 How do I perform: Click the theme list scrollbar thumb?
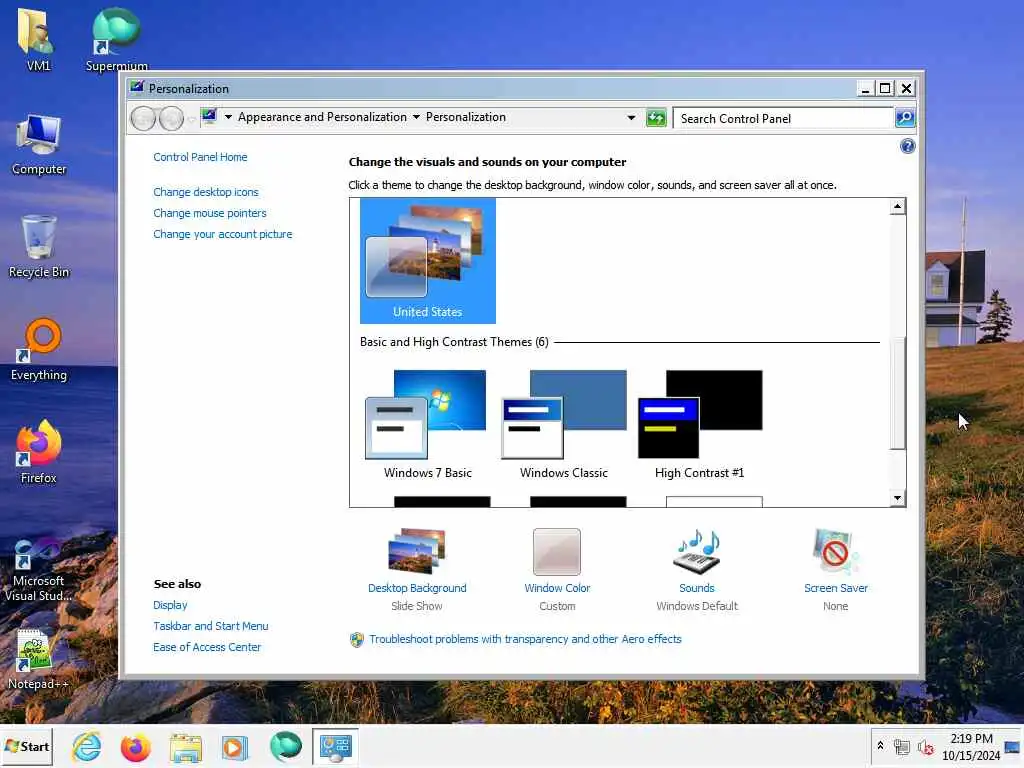[897, 393]
